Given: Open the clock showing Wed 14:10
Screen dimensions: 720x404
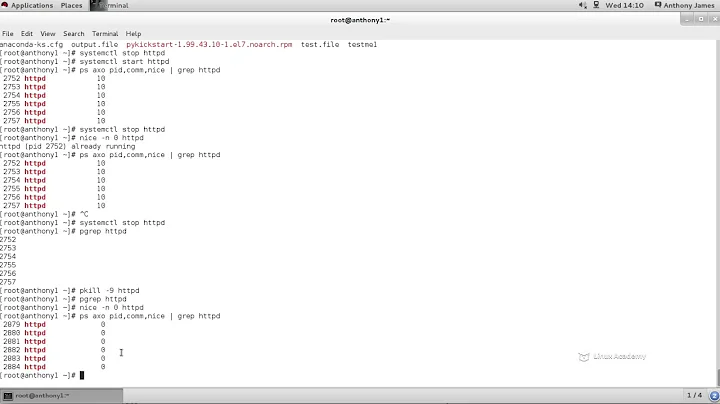Looking at the screenshot, I should click(x=624, y=6).
